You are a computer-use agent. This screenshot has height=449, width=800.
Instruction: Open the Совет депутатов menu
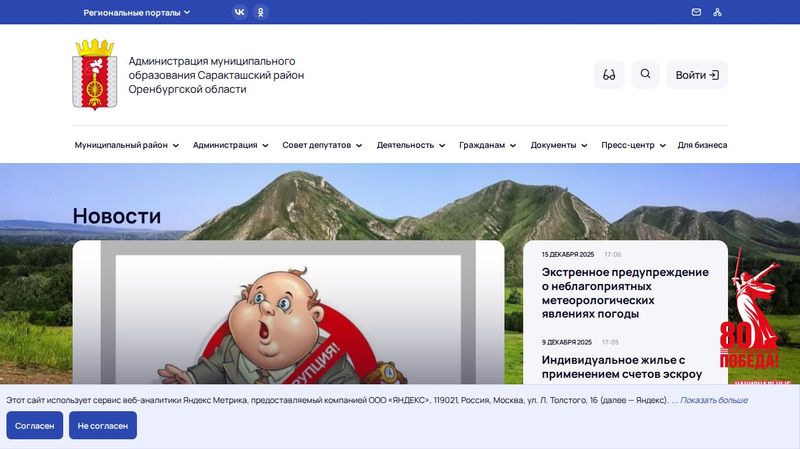(x=322, y=145)
